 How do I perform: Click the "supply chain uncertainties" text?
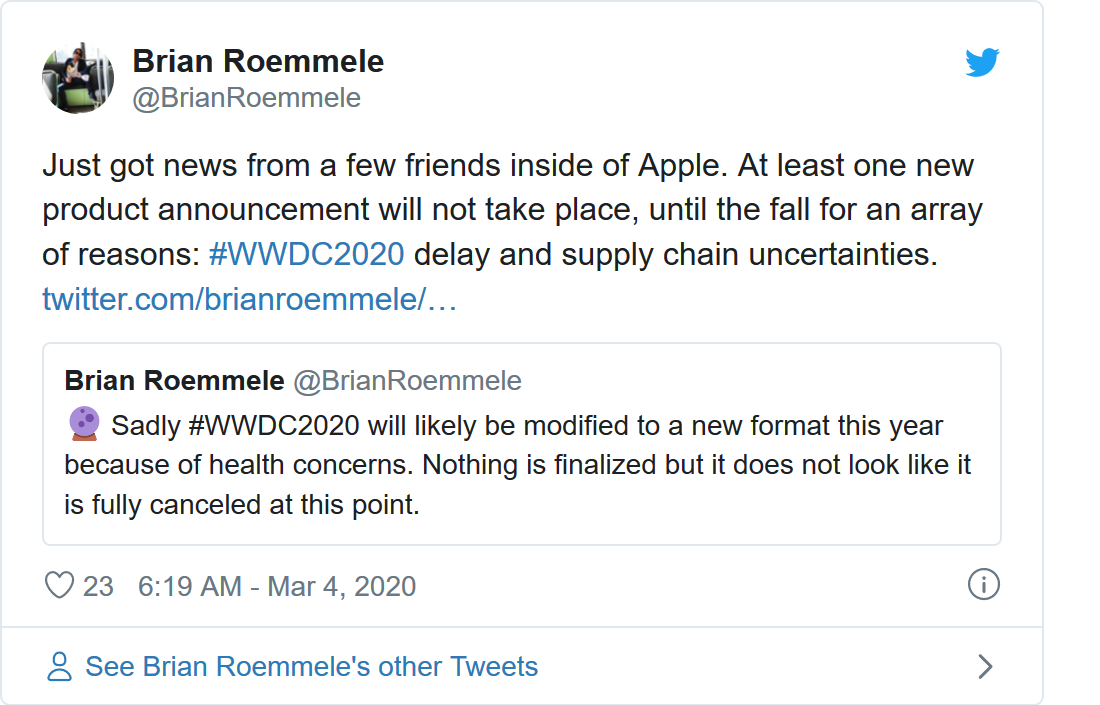pos(749,254)
